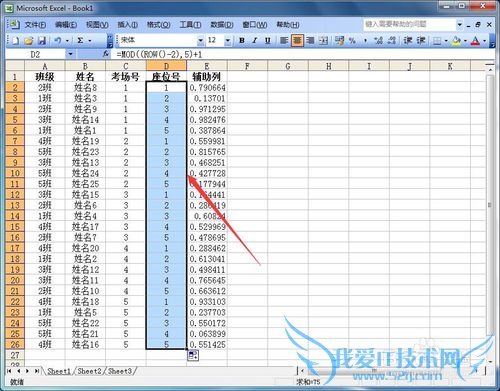
Task: Click the Merge and Center icon
Action: point(323,40)
